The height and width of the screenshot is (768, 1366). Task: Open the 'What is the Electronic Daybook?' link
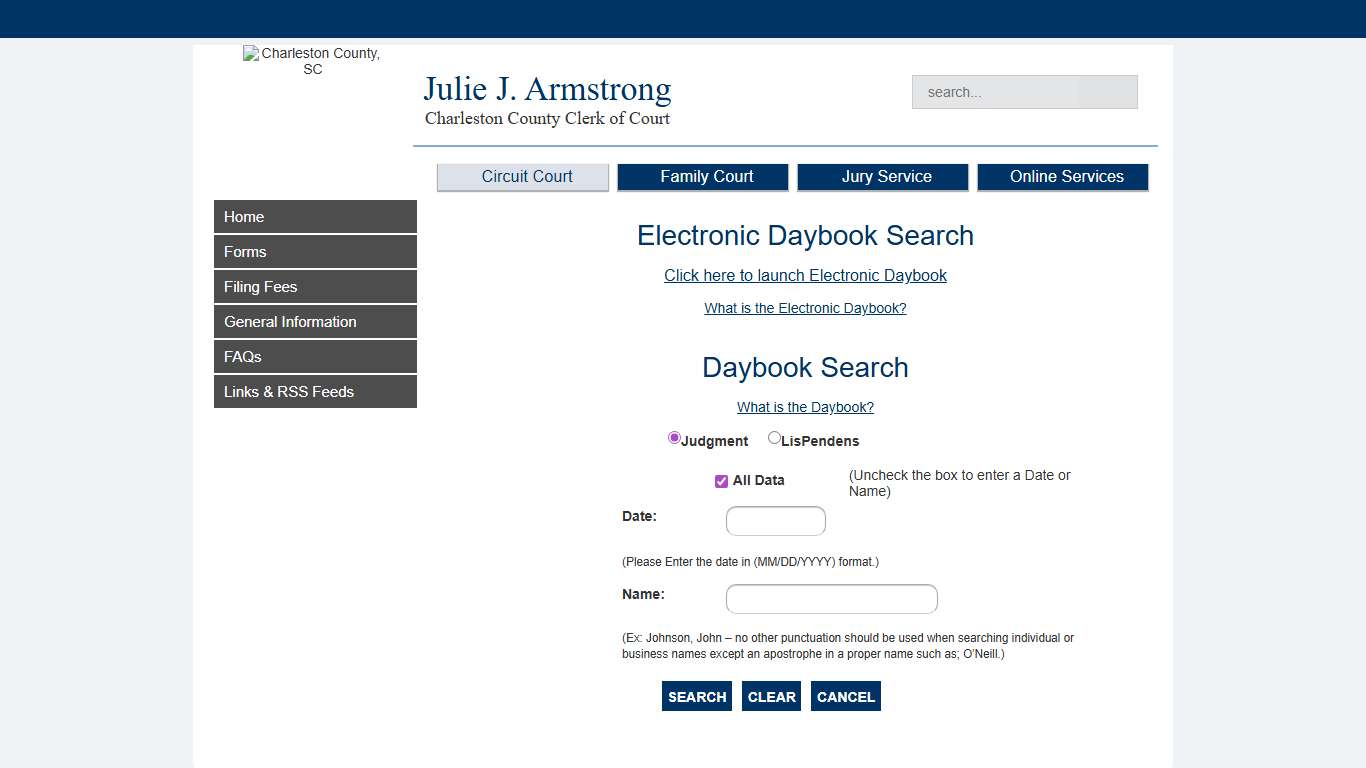click(805, 308)
